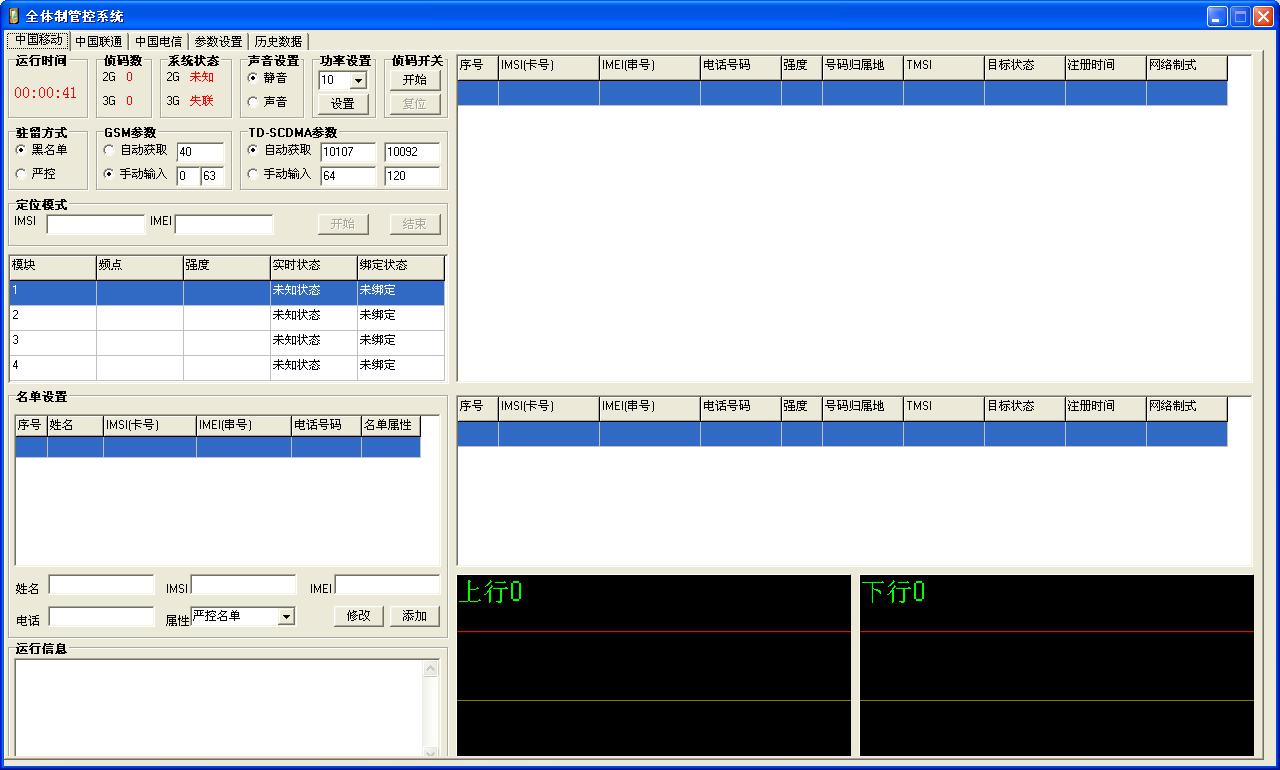Expand the 功率设置 dropdown
The width and height of the screenshot is (1280, 770).
(x=358, y=80)
